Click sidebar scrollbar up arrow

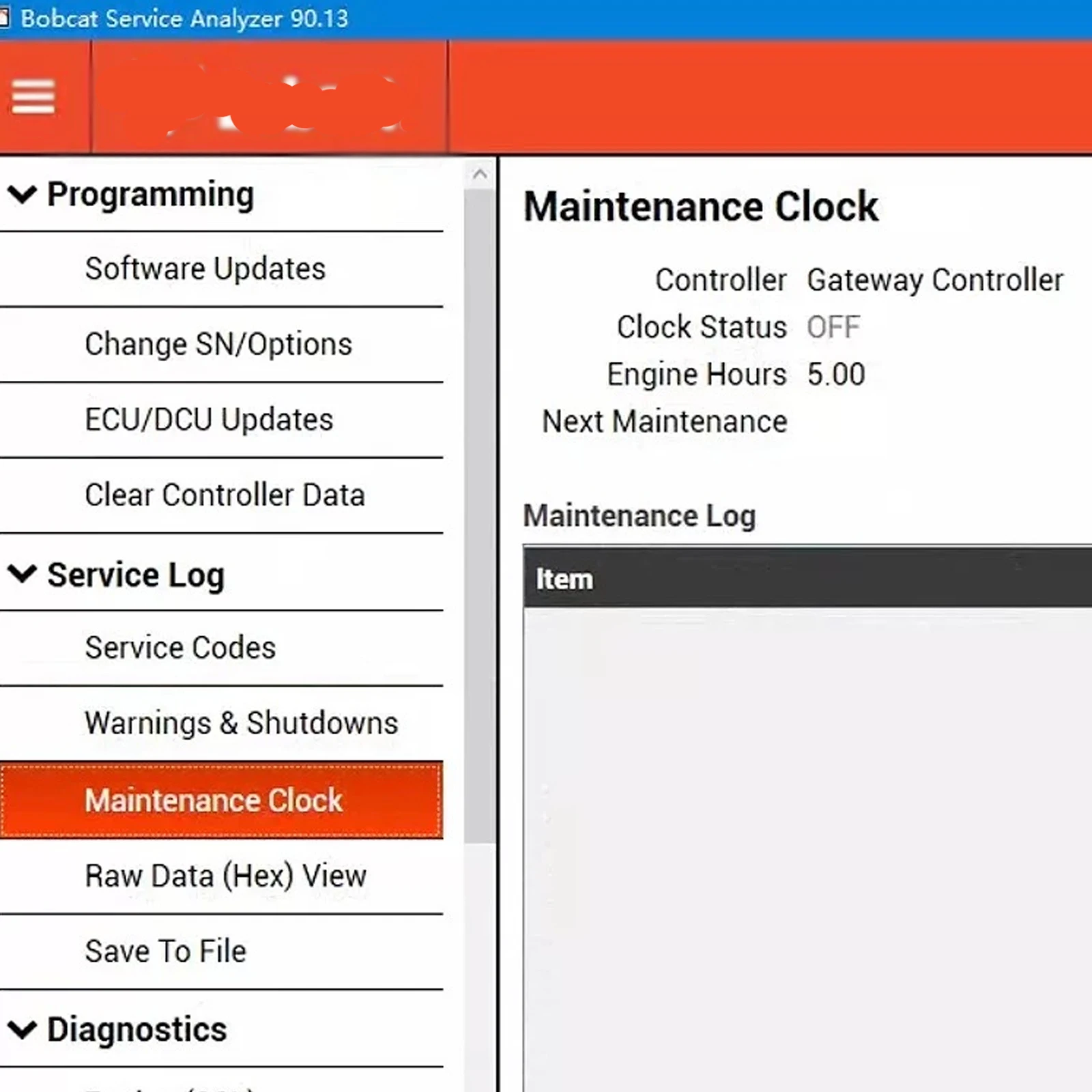480,174
